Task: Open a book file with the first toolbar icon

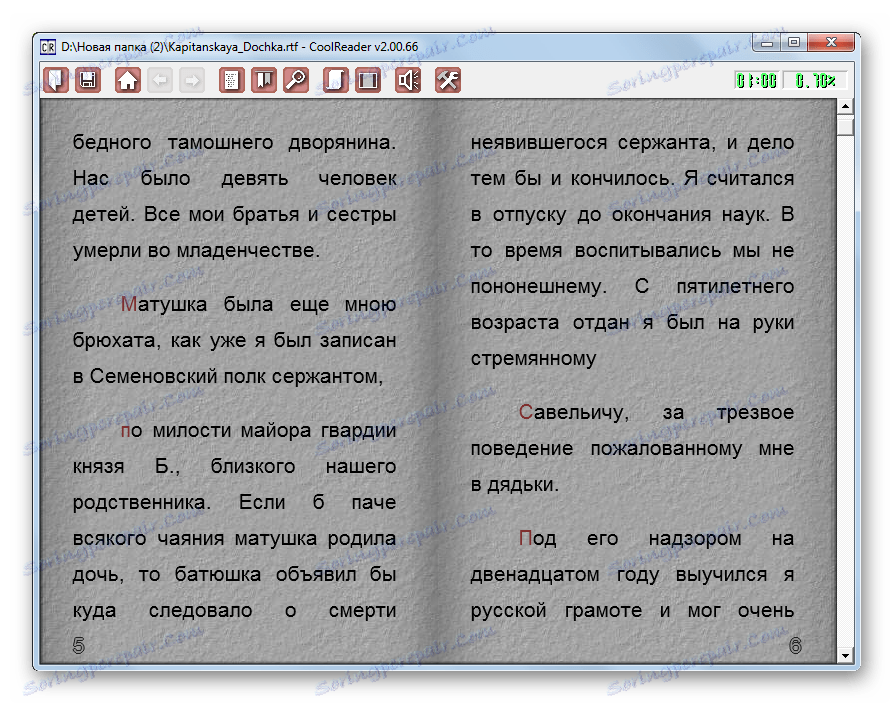Action: (56, 80)
